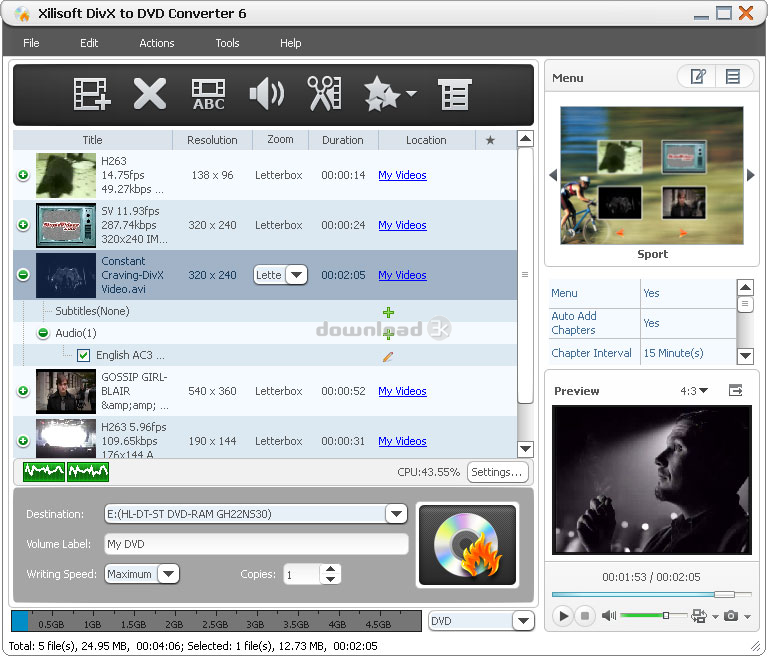The height and width of the screenshot is (656, 768).
Task: Click the preview pop-out window icon
Action: pos(735,390)
